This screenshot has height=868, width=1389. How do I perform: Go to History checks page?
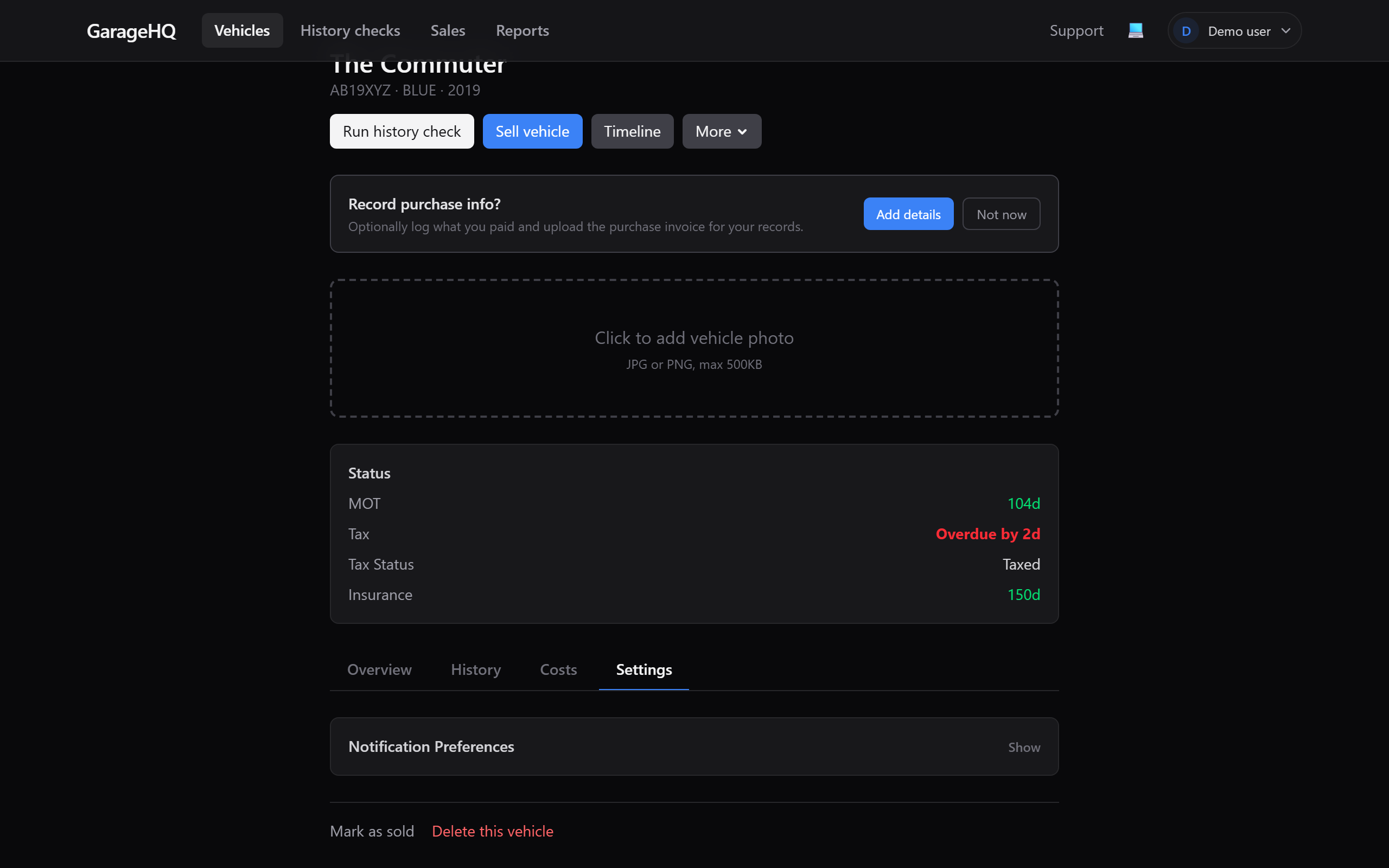(x=350, y=30)
